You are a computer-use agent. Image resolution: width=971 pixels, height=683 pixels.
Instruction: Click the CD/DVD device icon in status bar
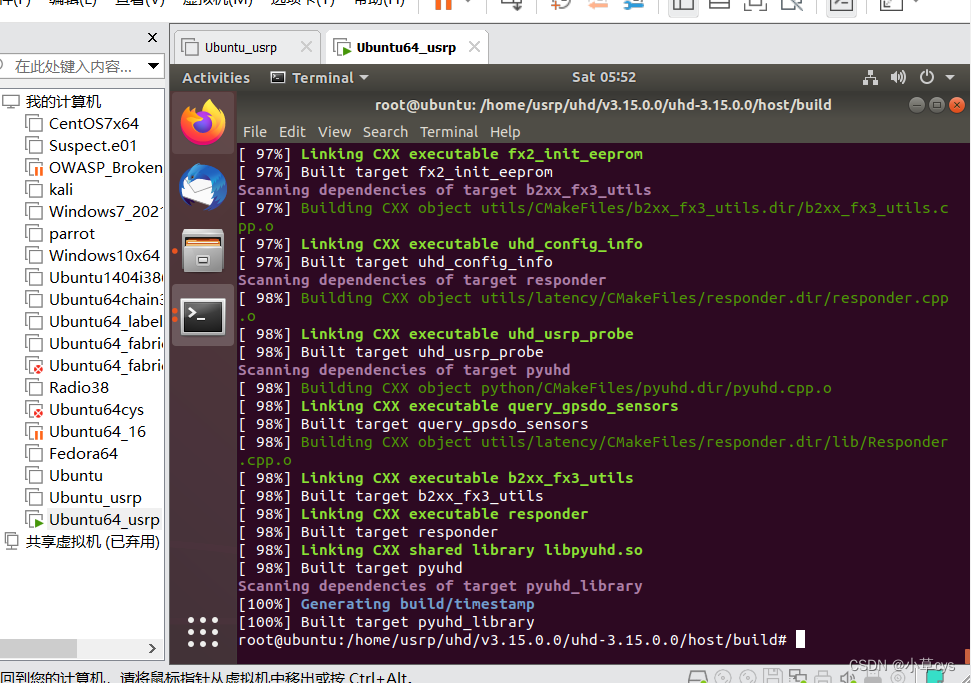[721, 677]
